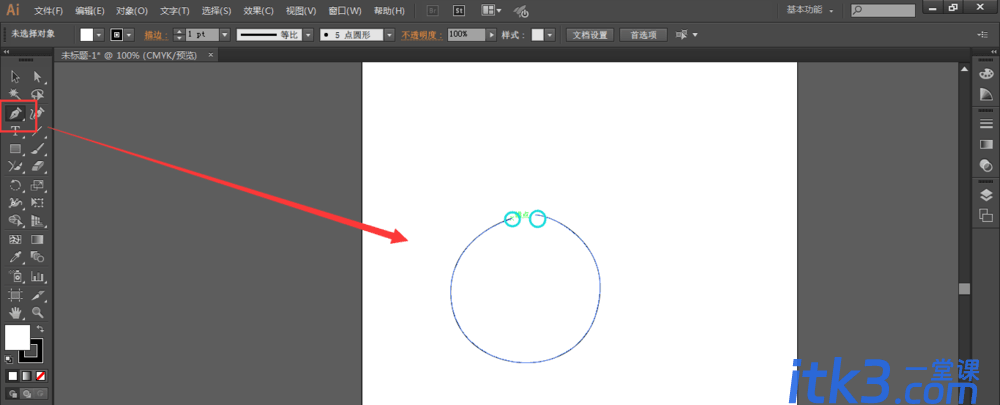1000x405 pixels.
Task: Select the Lasso tool
Action: click(37, 94)
